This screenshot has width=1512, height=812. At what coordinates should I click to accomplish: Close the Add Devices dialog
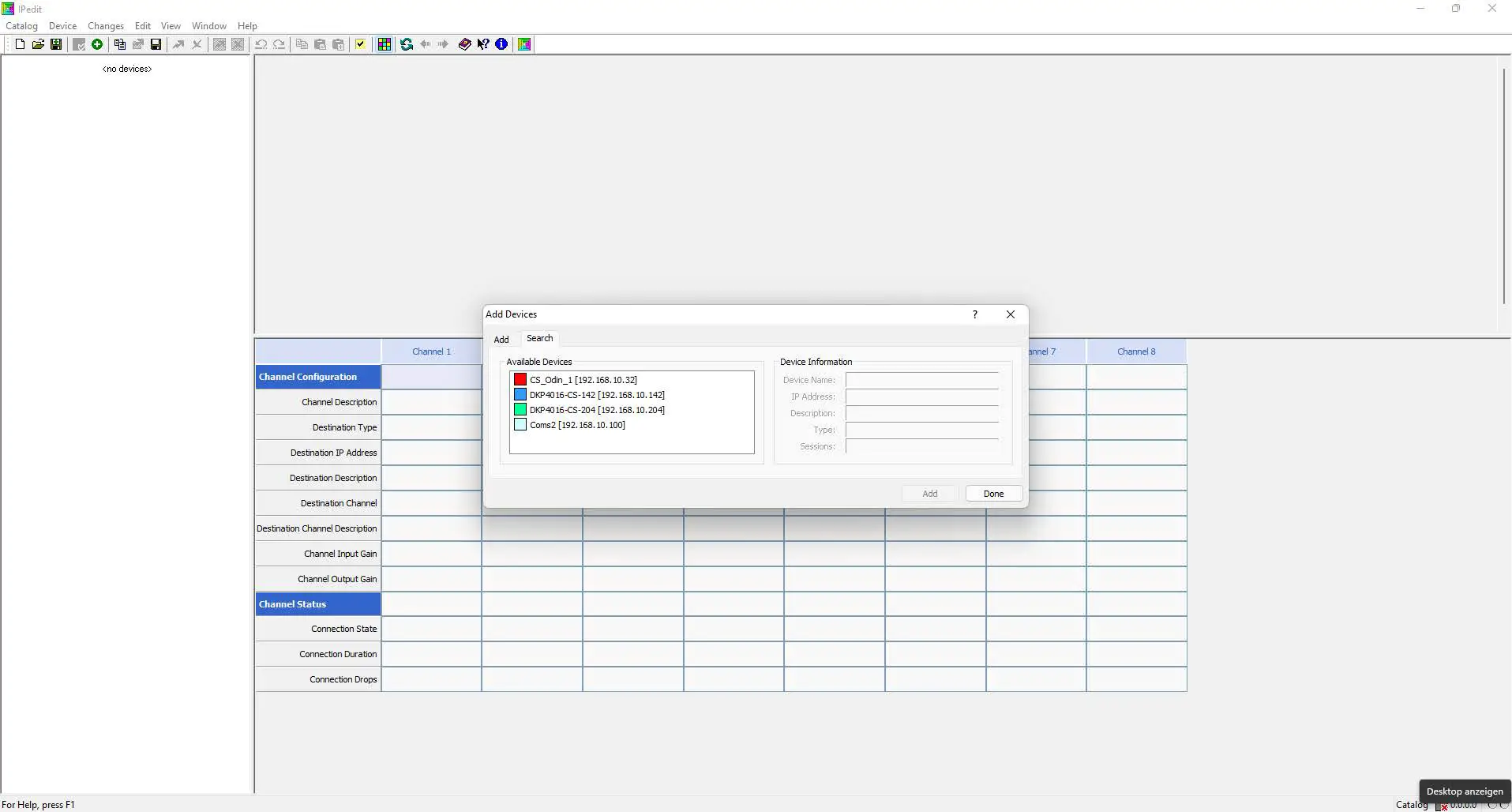tap(1011, 314)
